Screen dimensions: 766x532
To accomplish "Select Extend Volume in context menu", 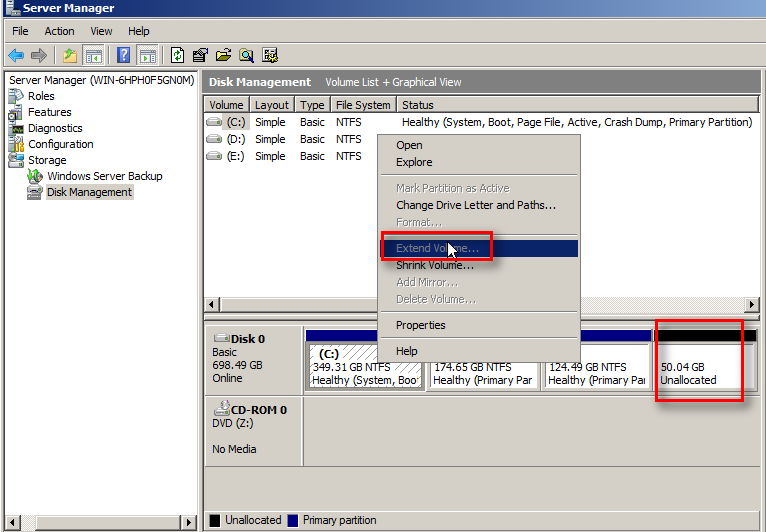I will pyautogui.click(x=479, y=248).
